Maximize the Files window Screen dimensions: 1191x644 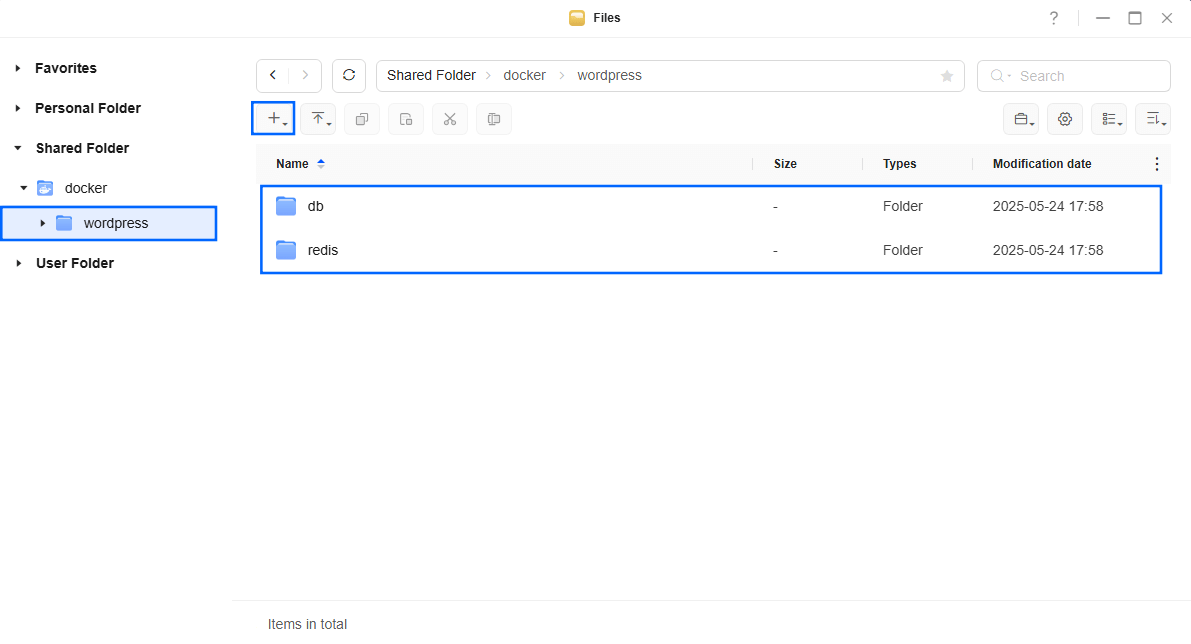pos(1135,18)
